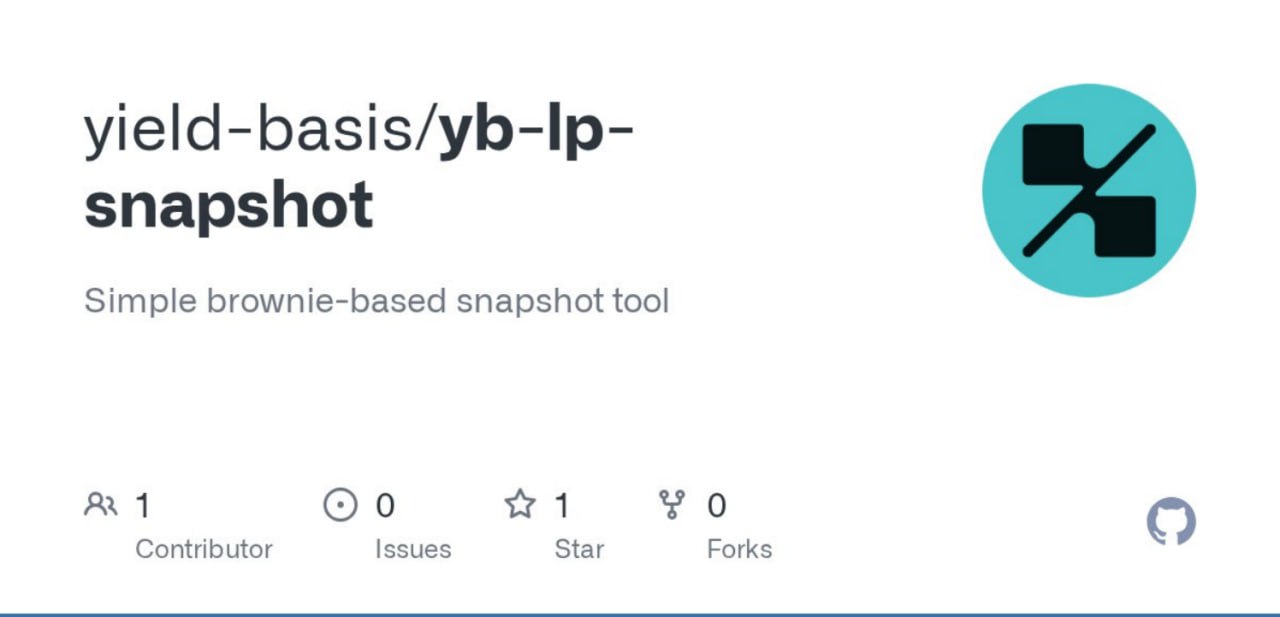Click the Issues circle-dot icon

340,505
